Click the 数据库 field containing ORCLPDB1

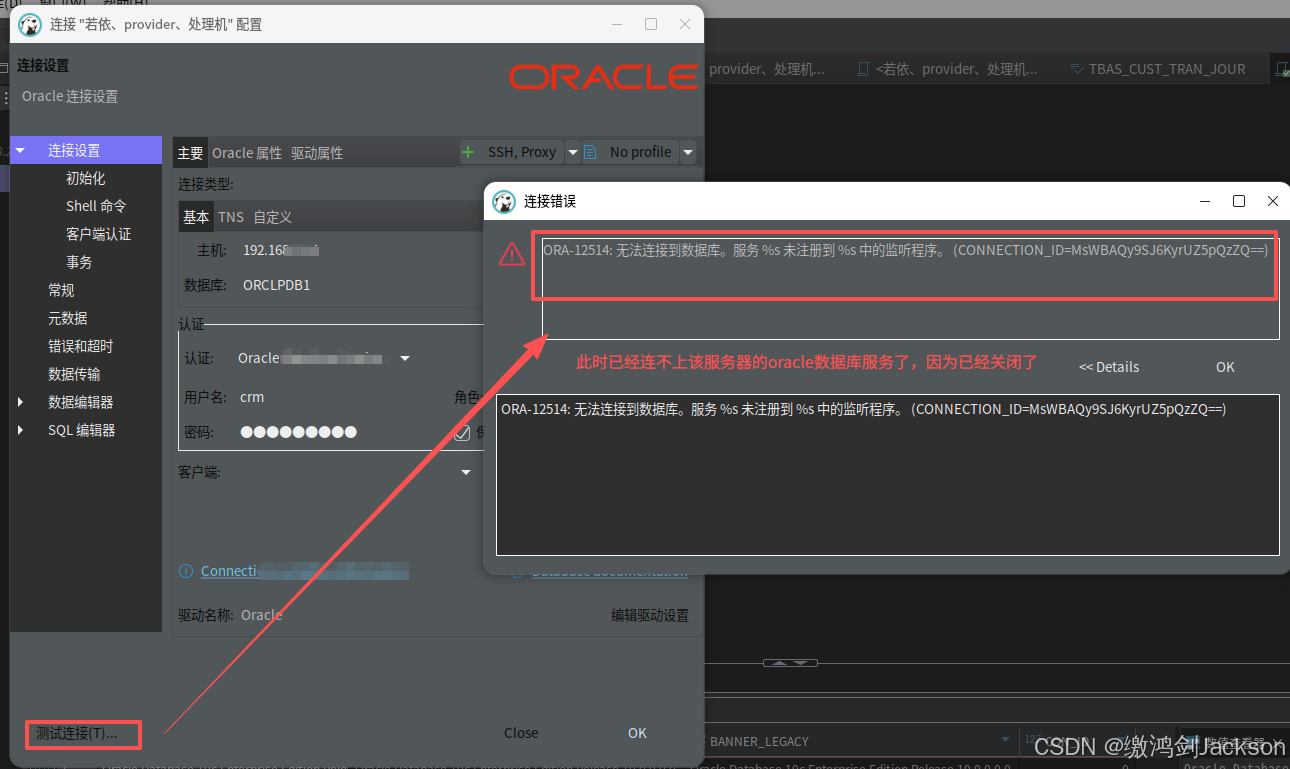click(360, 285)
